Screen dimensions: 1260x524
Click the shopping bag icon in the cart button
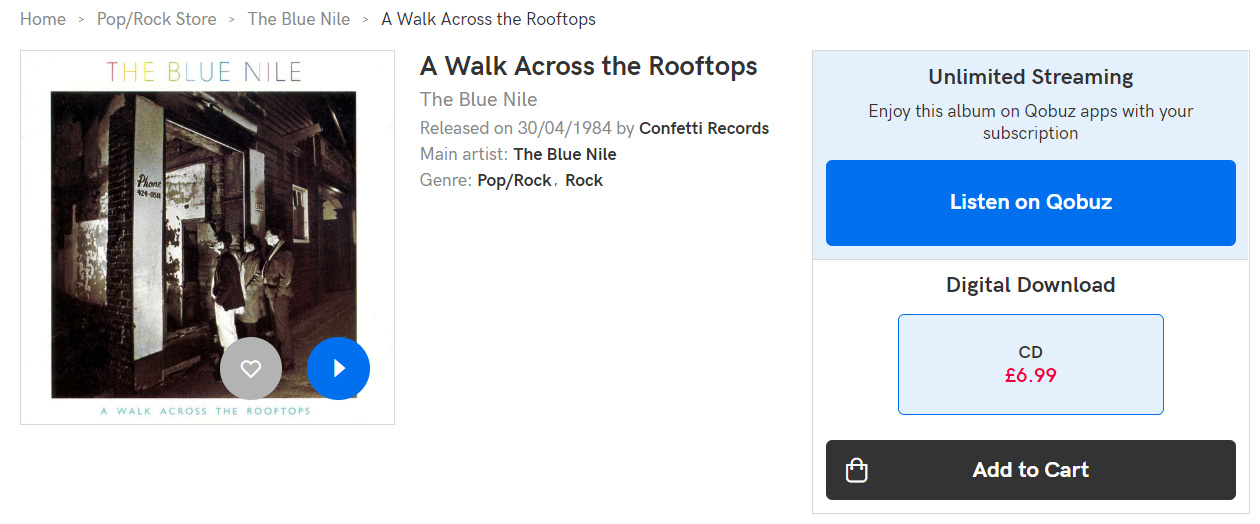pyautogui.click(x=856, y=470)
